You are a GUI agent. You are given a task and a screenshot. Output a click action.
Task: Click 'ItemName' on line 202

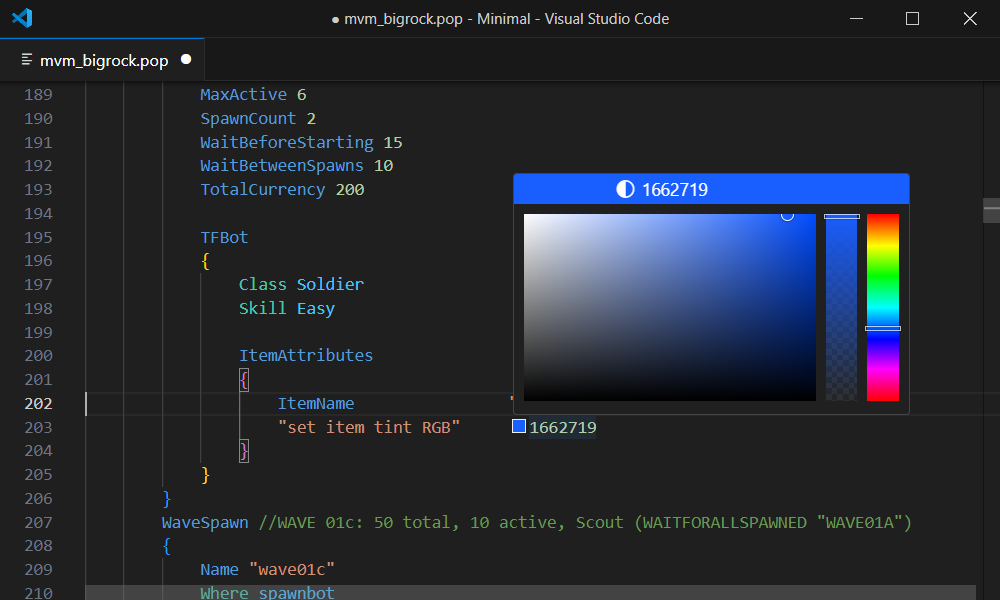point(316,404)
